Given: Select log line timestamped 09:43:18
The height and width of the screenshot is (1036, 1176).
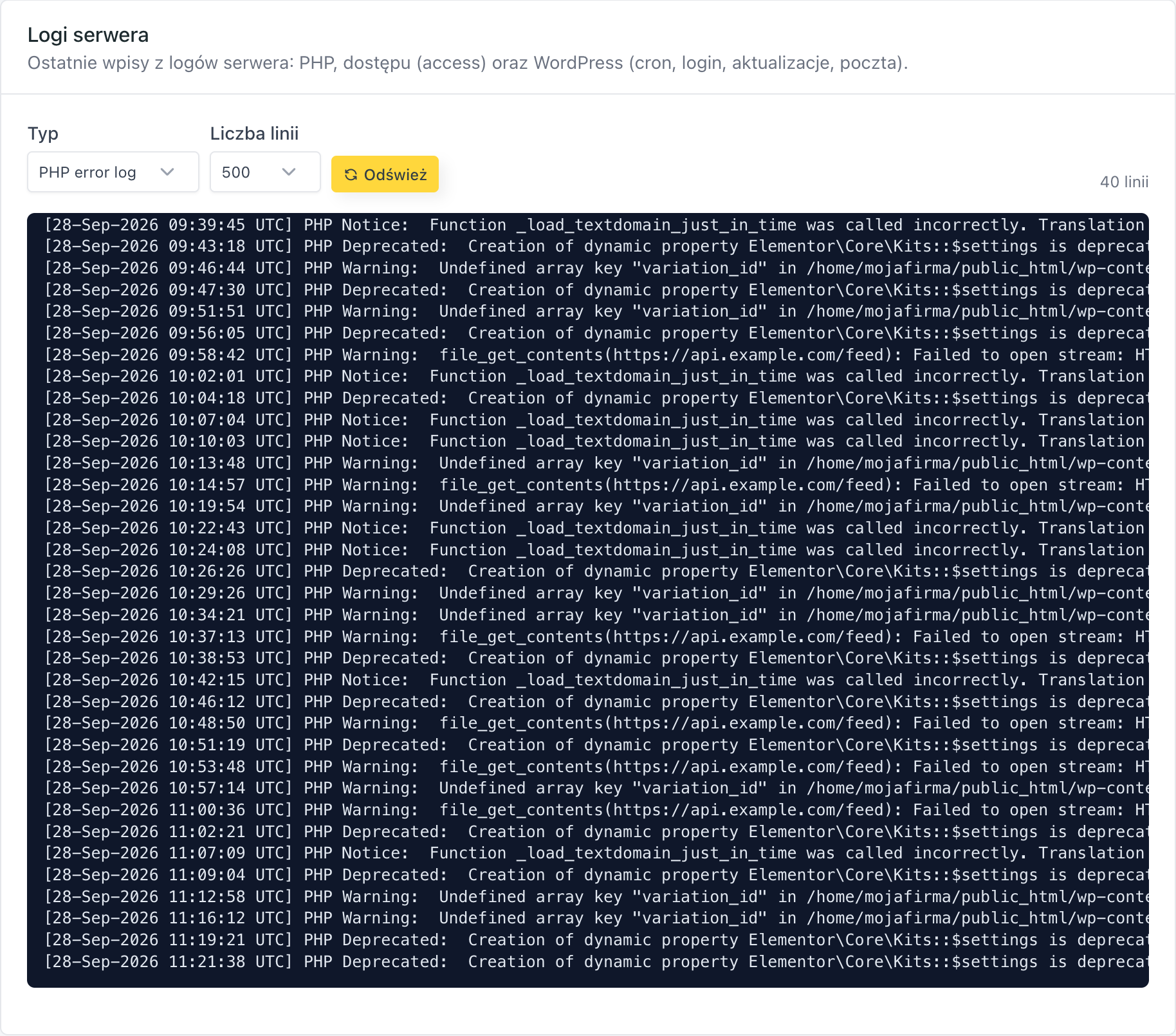Looking at the screenshot, I should click(x=596, y=246).
